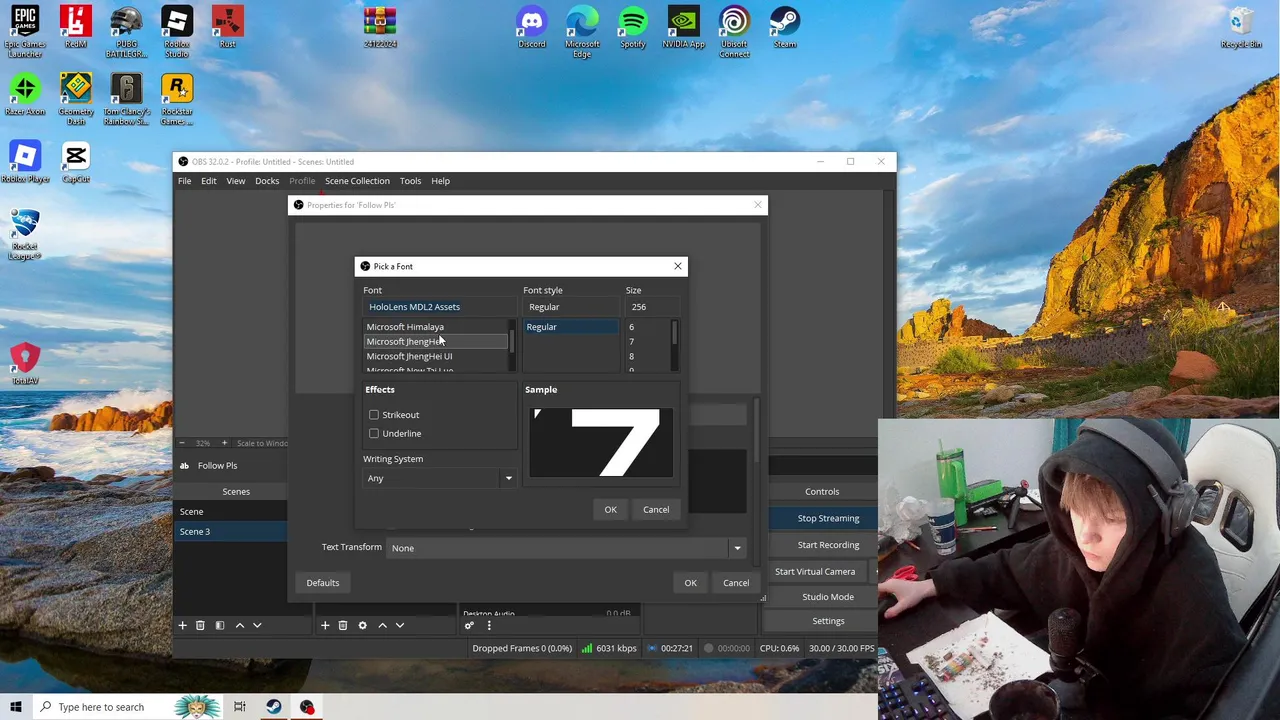Zoom in preview with the plus icon
Image resolution: width=1280 pixels, height=720 pixels.
224,443
